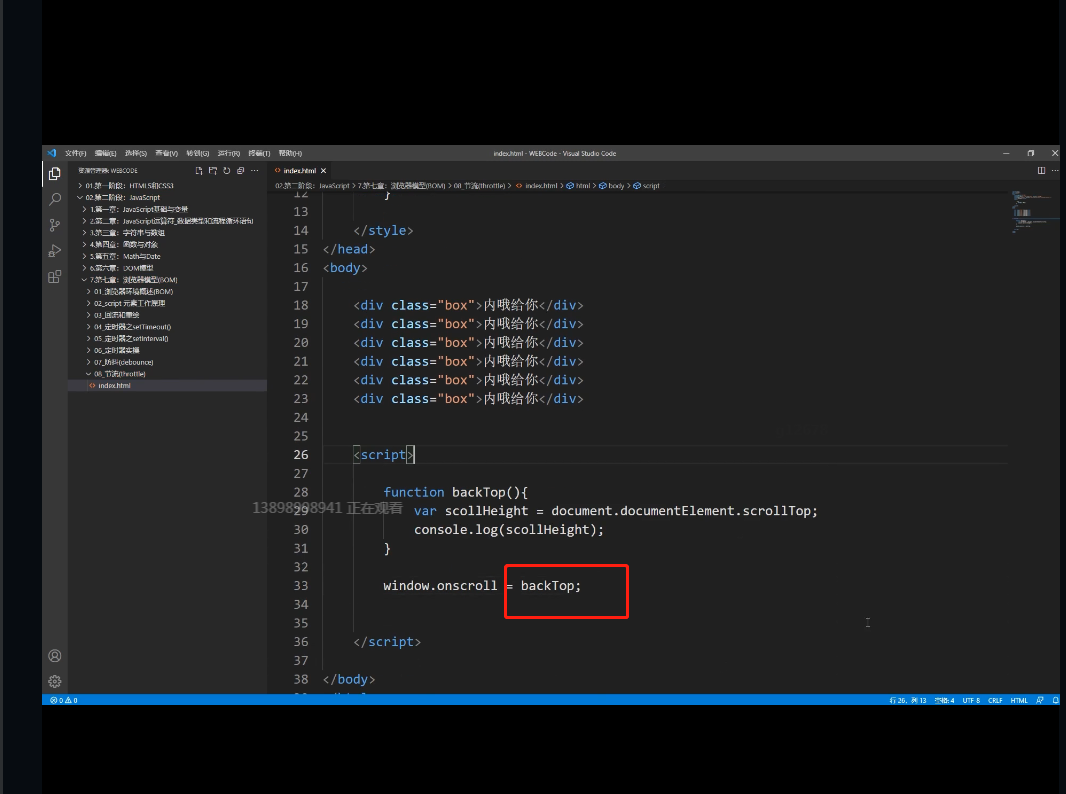This screenshot has width=1066, height=794.
Task: Expand folder 5.第五章: Math与Date
Action: pos(167,256)
